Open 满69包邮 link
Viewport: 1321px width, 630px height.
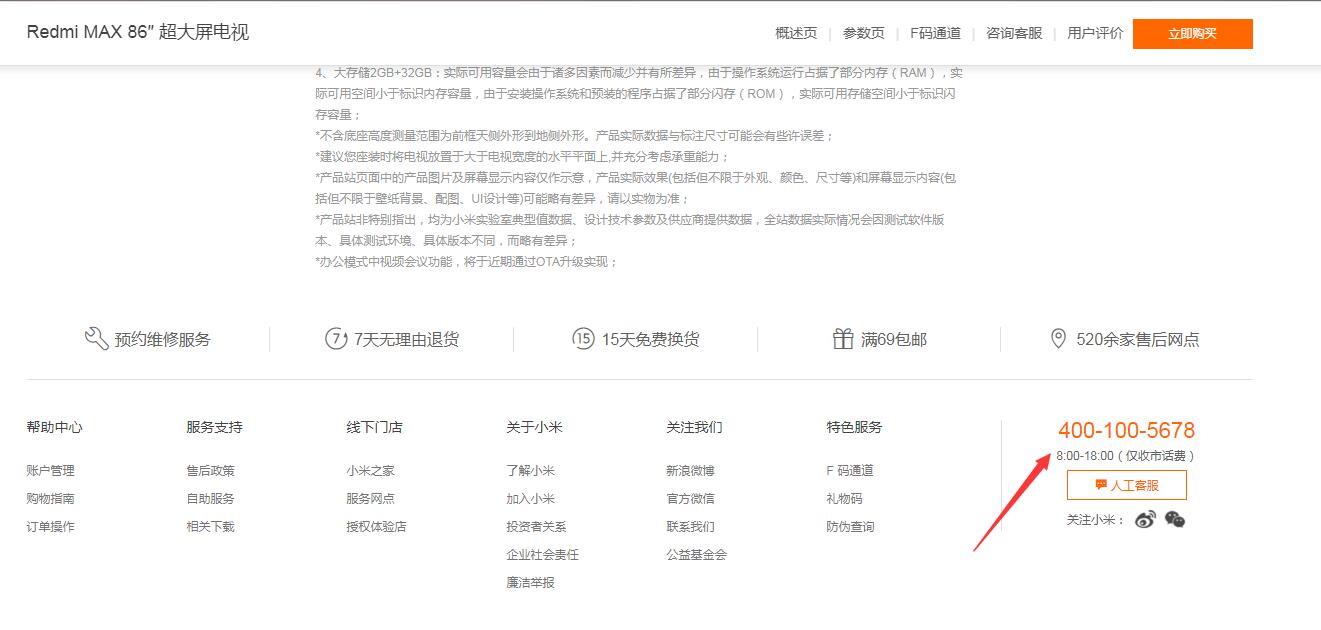(x=894, y=339)
